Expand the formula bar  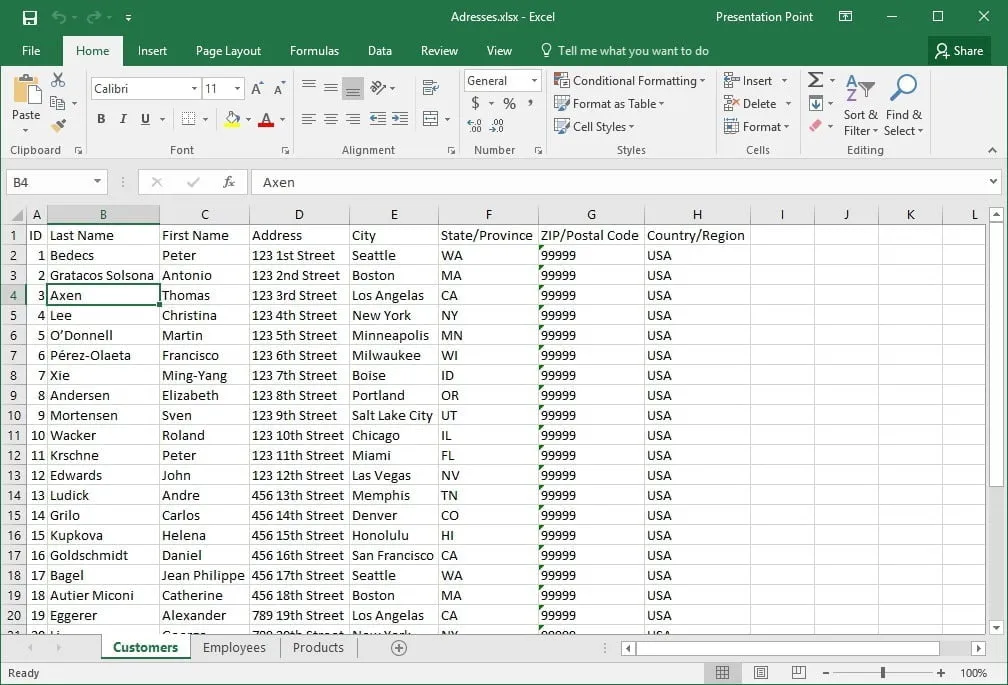pyautogui.click(x=993, y=182)
